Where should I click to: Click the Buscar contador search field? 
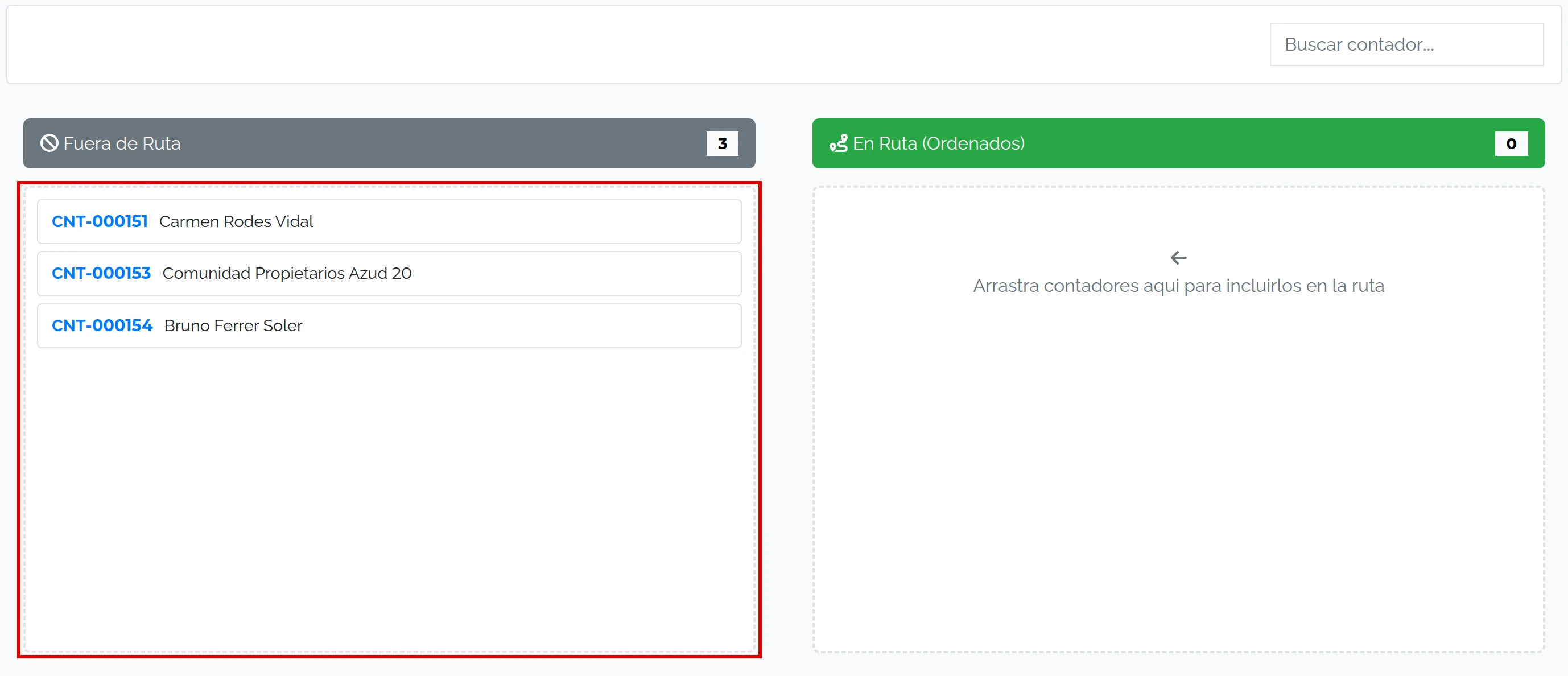[x=1406, y=44]
